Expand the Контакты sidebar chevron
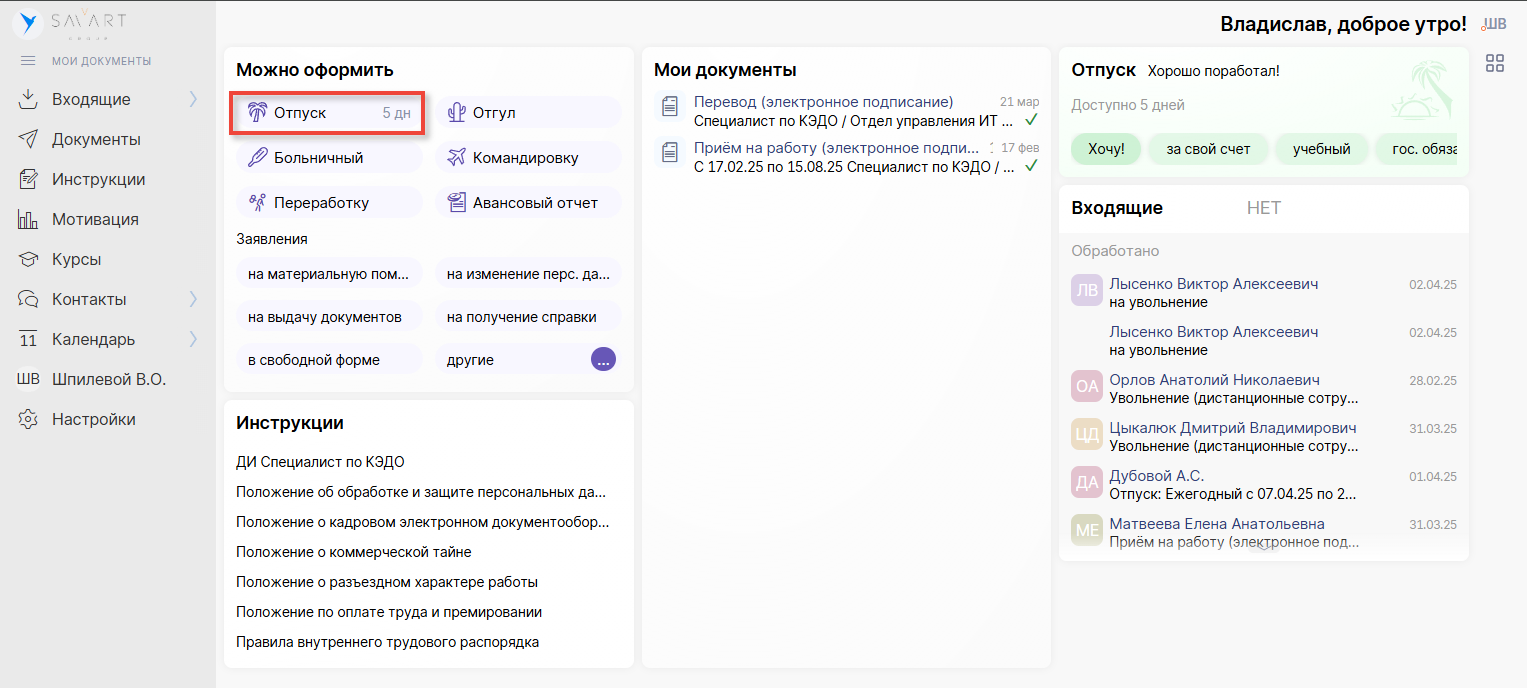 point(193,299)
